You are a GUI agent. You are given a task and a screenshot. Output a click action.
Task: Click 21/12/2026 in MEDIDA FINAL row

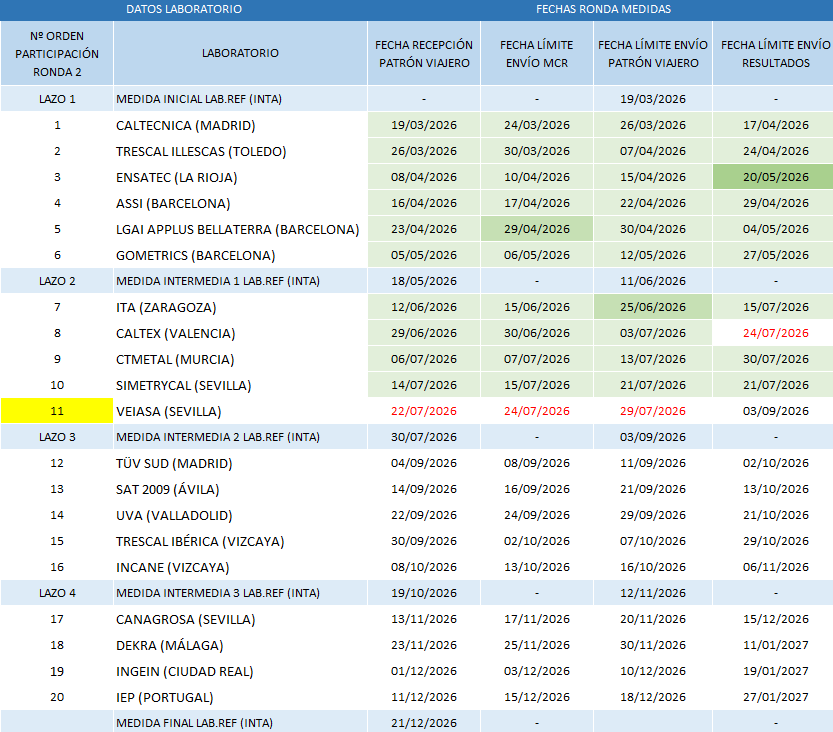[424, 722]
